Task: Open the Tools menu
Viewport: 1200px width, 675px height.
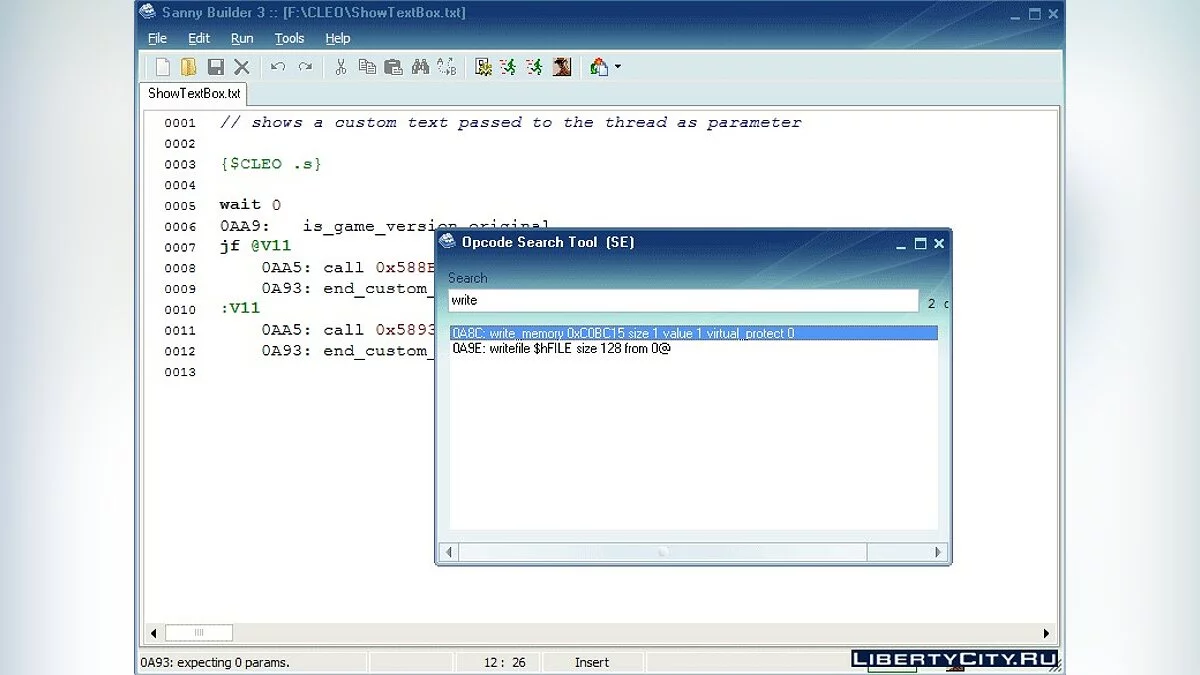Action: 289,38
